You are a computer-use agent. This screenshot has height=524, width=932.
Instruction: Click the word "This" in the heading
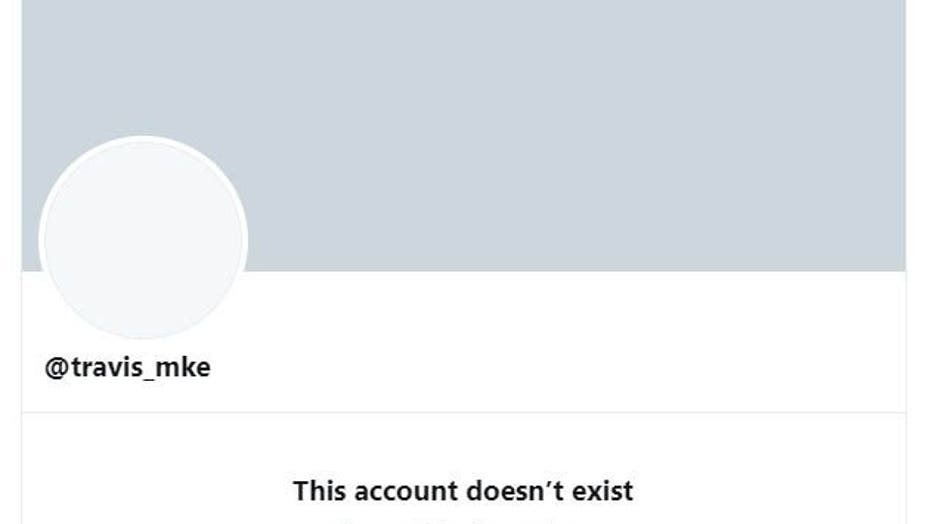(x=321, y=491)
